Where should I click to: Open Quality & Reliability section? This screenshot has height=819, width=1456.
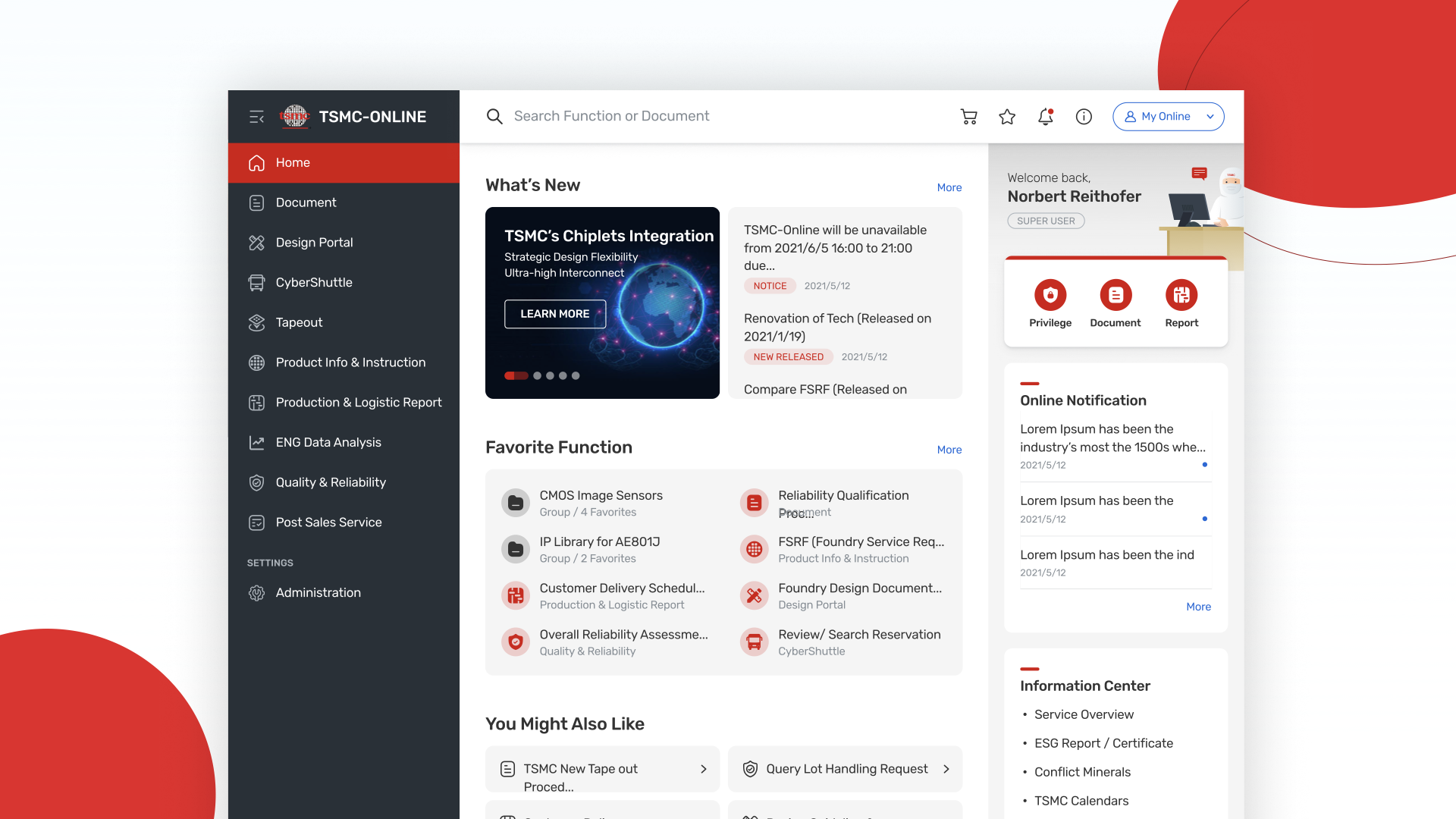point(344,482)
